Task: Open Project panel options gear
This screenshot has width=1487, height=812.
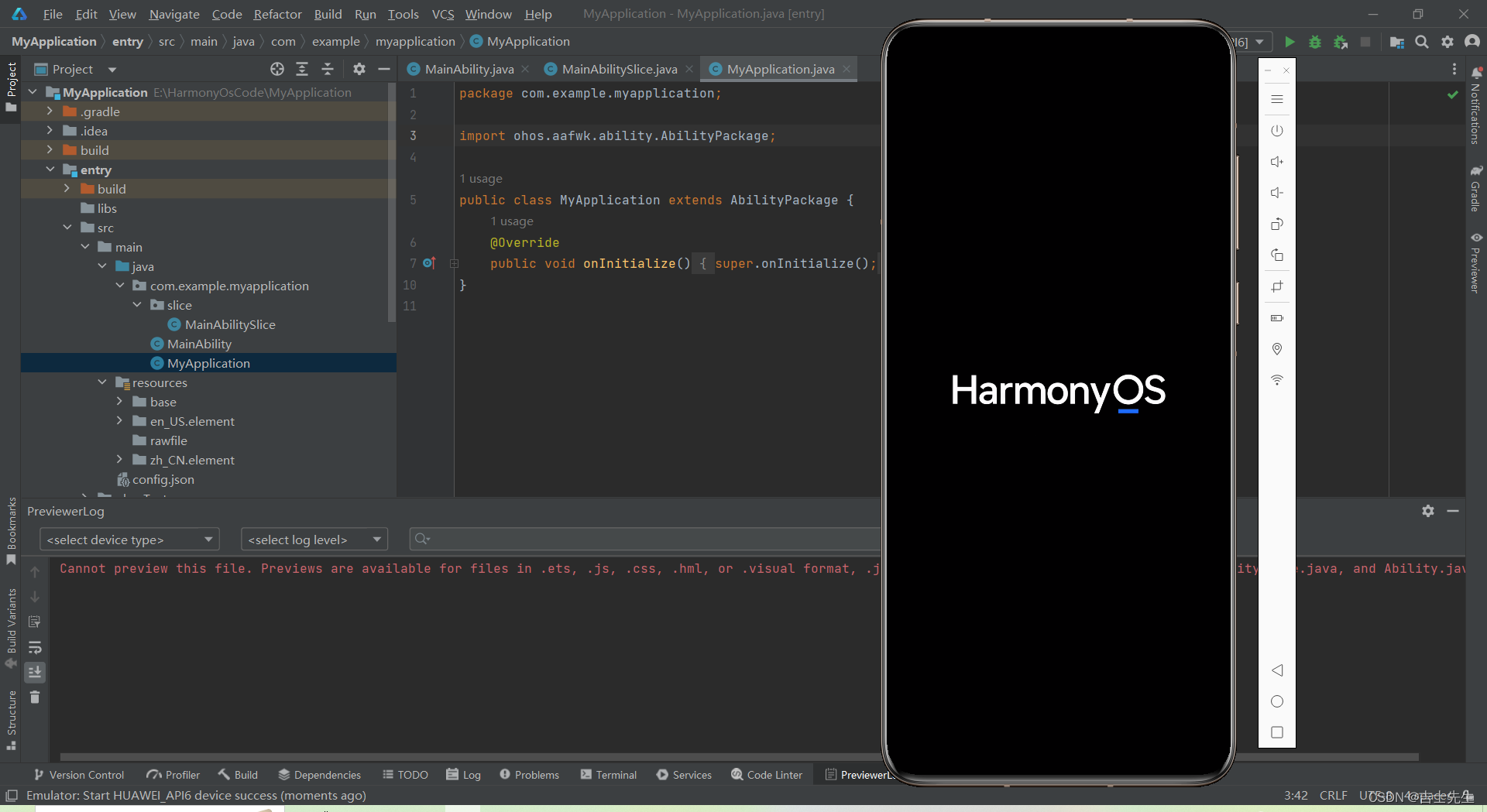Action: pos(359,69)
